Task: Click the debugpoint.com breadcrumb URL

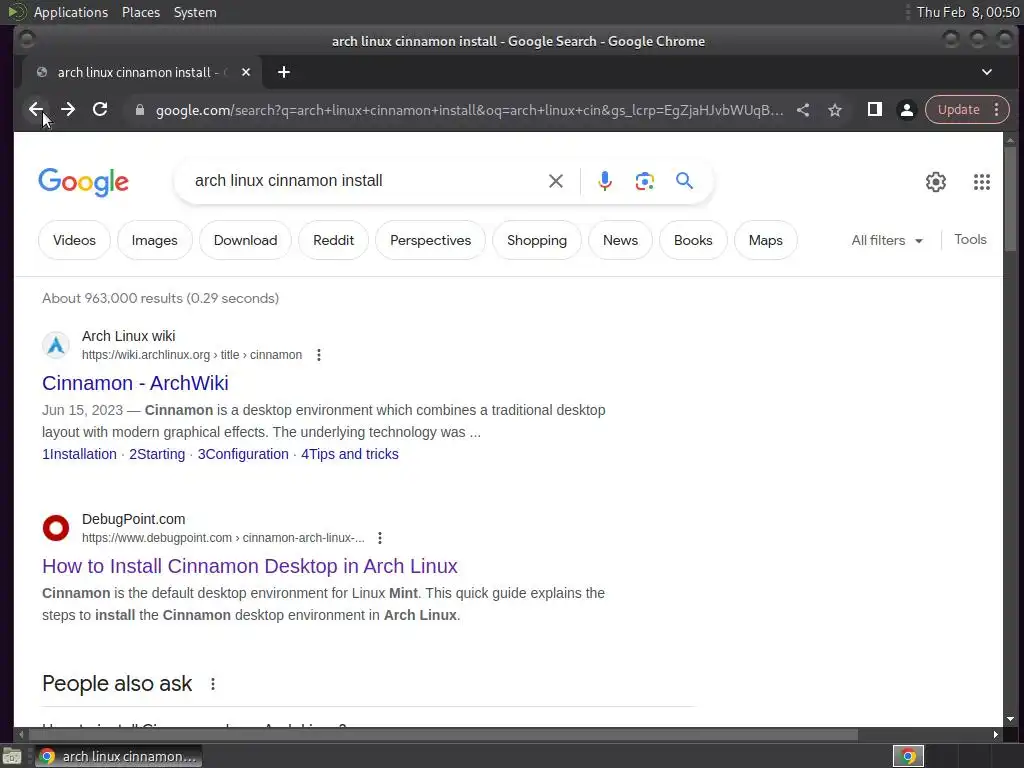Action: click(223, 538)
